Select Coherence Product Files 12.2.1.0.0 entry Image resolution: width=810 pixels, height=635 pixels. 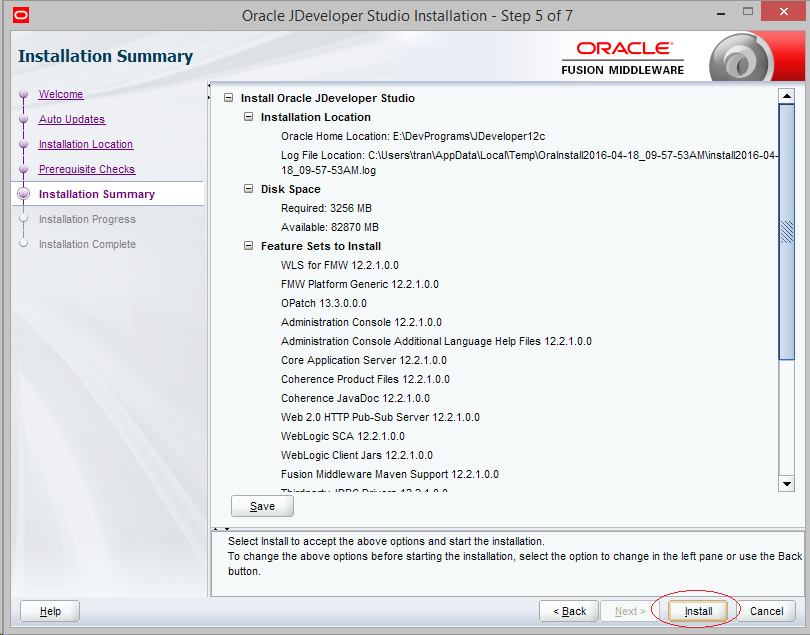365,379
